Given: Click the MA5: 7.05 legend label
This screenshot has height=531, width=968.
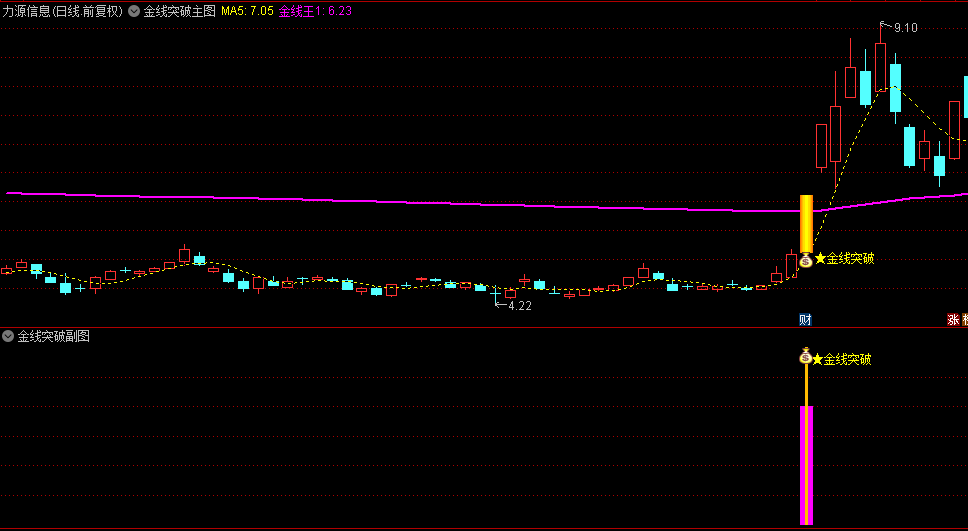Looking at the screenshot, I should coord(247,11).
